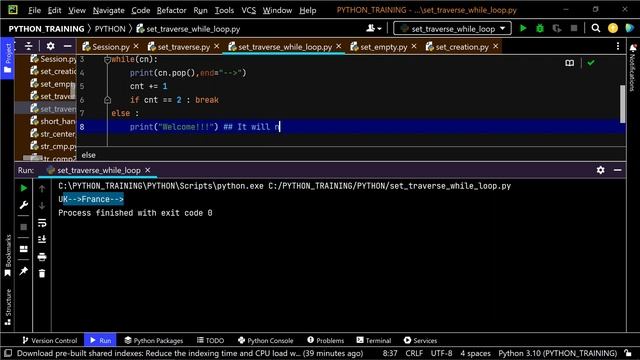Screen dimensions: 640x360
Task: Open the Refactor menu
Action: 171,10
